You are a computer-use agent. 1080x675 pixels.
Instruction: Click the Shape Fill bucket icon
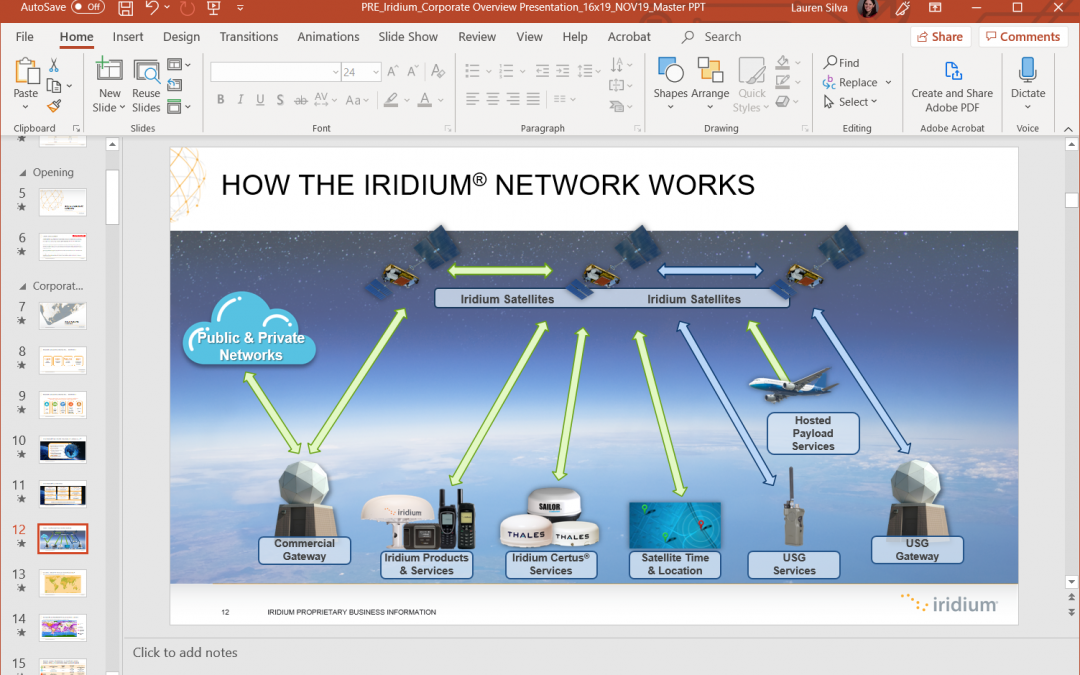tap(782, 62)
